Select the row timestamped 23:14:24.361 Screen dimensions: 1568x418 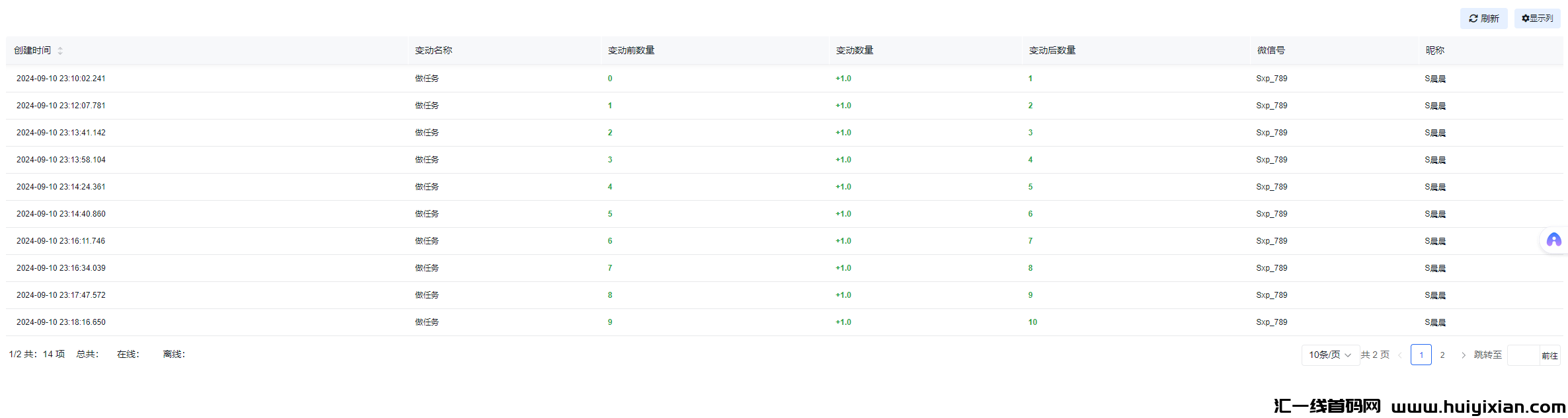pyautogui.click(x=61, y=187)
